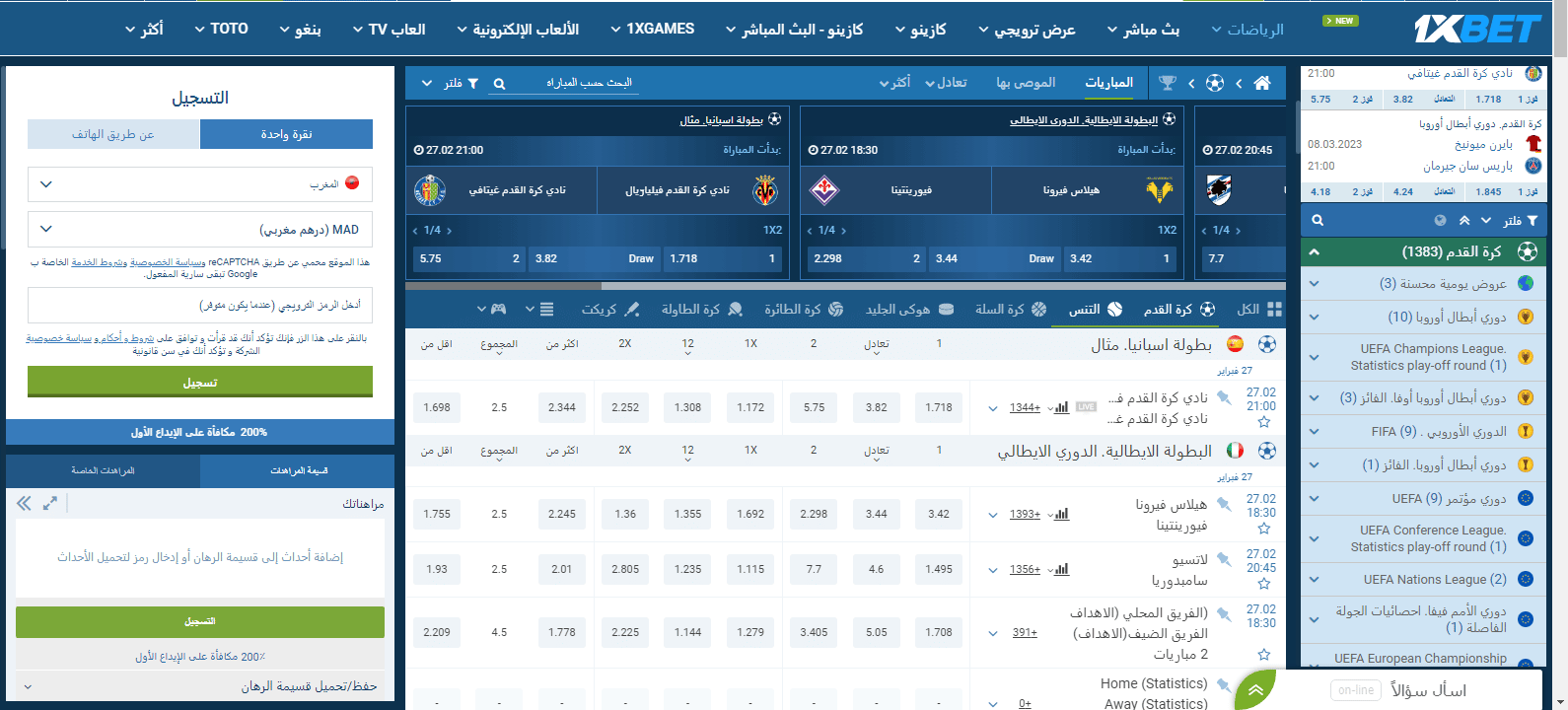Open the تعادل dropdown in matches bar
The image size is (1568, 710).
point(946,83)
